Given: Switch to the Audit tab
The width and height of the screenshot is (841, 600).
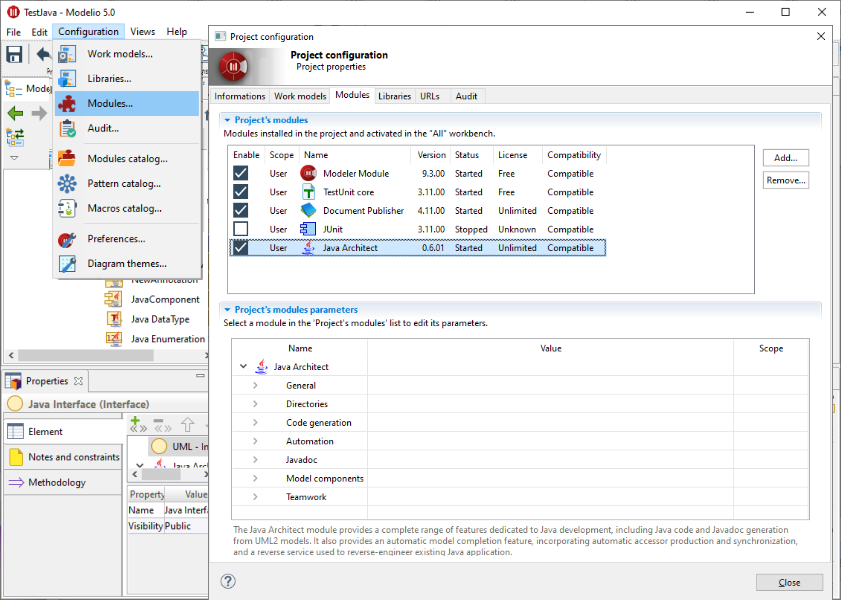Looking at the screenshot, I should 466,96.
